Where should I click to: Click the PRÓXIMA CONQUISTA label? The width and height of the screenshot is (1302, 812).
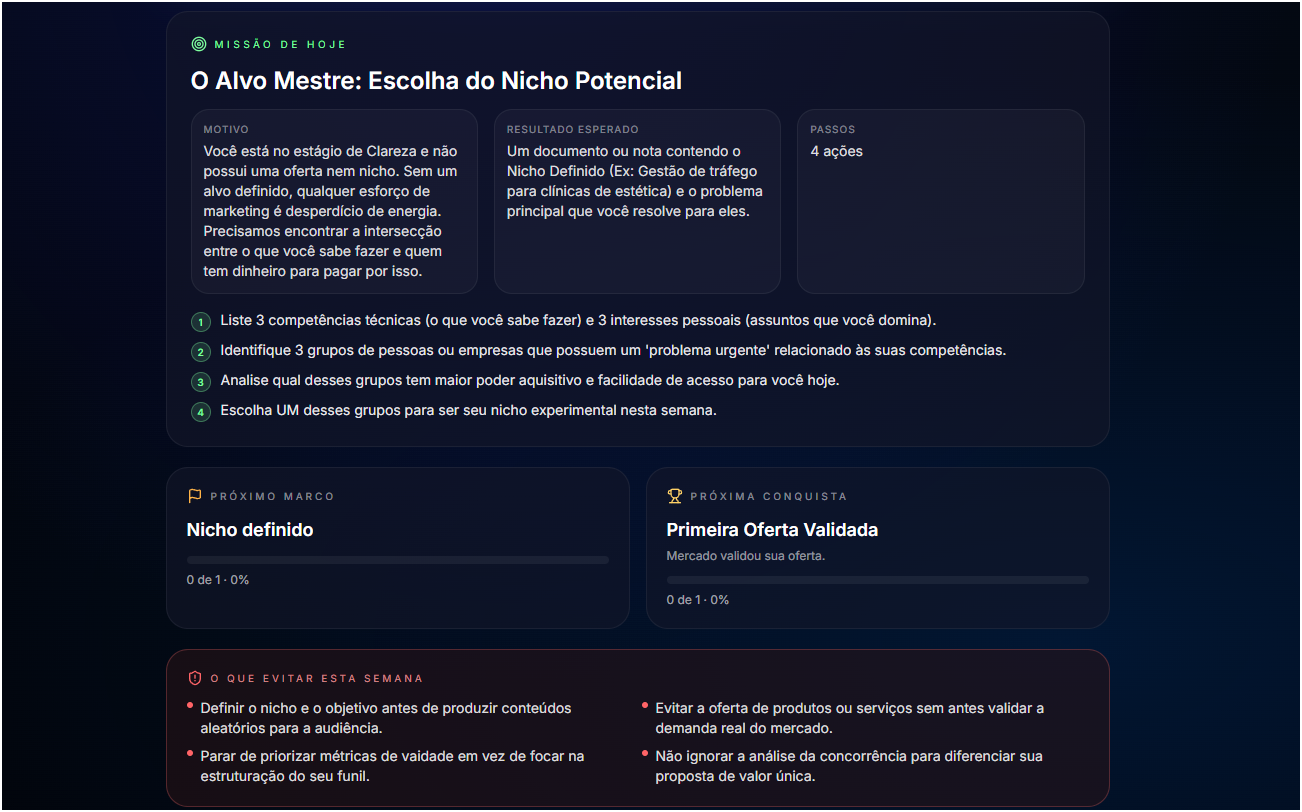(x=768, y=496)
